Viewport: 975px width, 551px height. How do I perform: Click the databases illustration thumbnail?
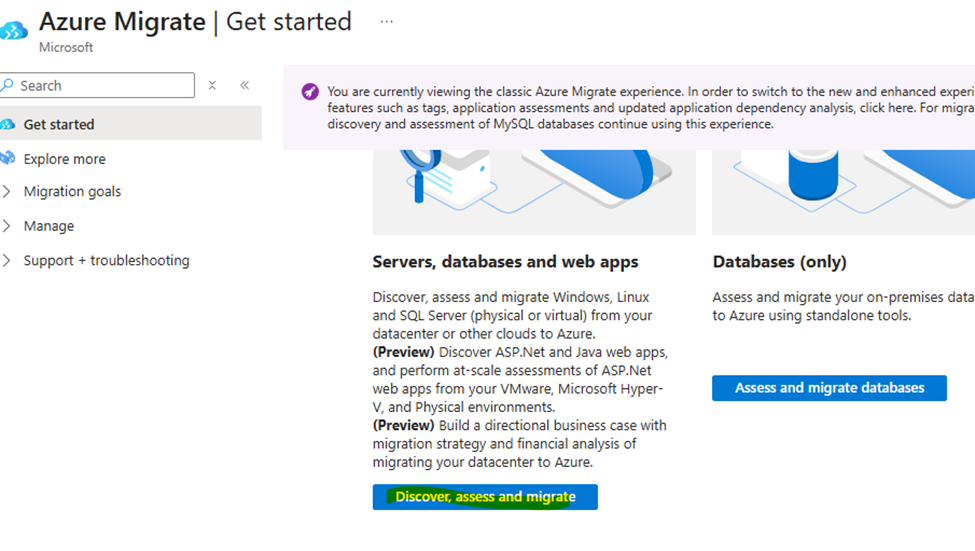[844, 192]
